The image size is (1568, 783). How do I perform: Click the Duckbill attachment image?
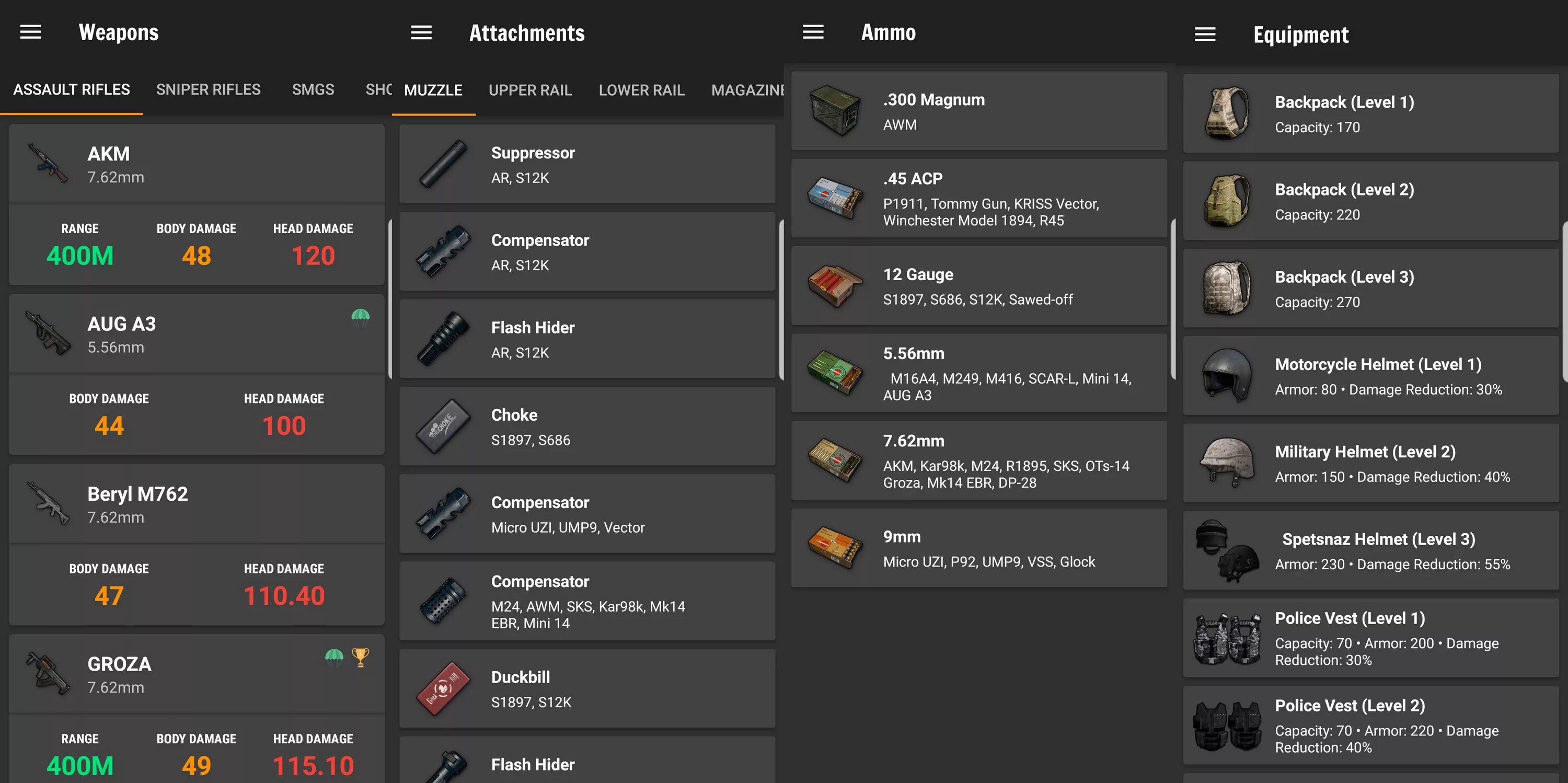tap(443, 688)
